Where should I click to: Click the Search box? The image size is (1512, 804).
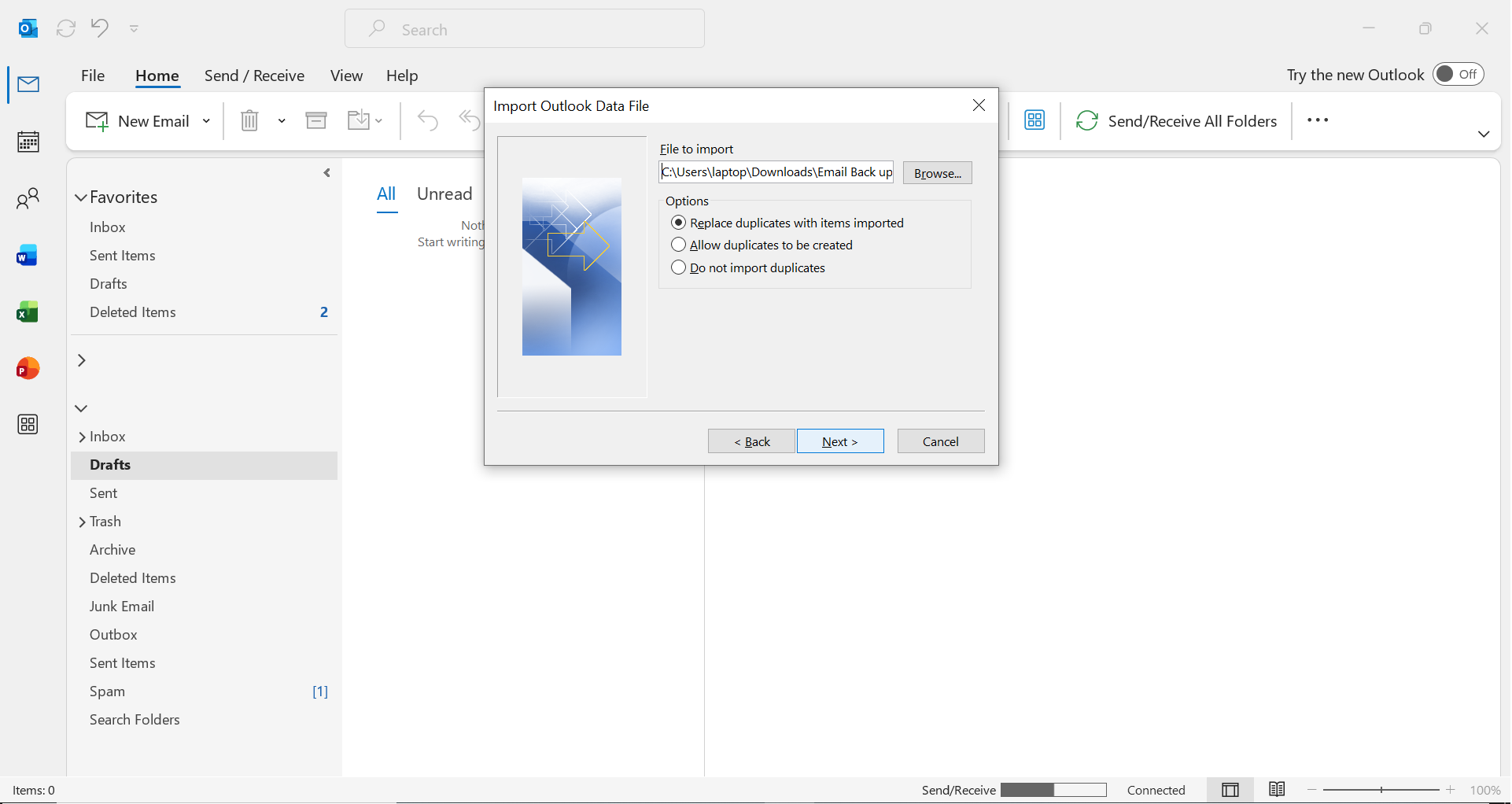coord(525,29)
